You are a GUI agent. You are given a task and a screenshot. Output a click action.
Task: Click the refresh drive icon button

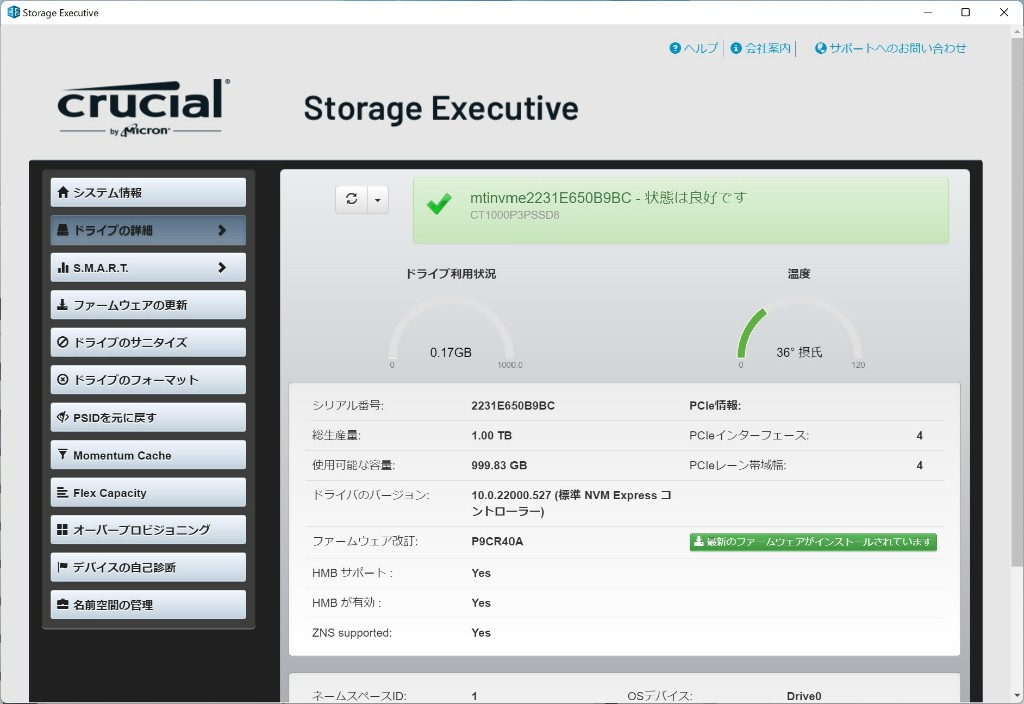[x=352, y=199]
